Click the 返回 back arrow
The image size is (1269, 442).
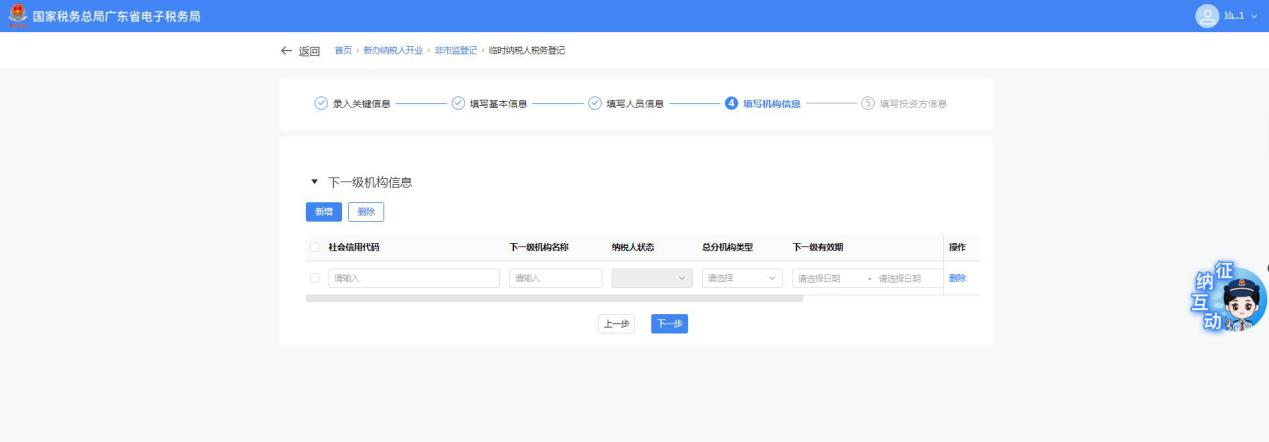[x=288, y=51]
